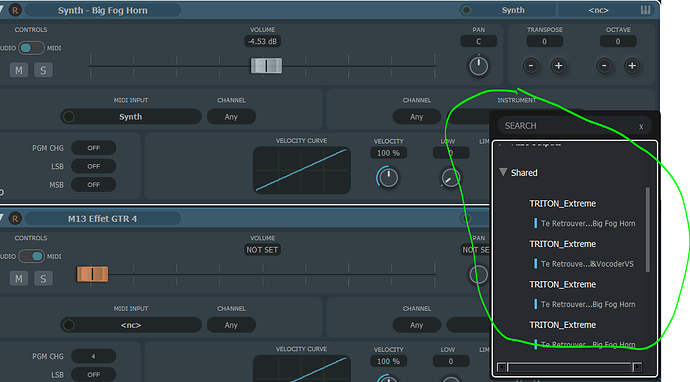The width and height of the screenshot is (690, 382).
Task: Mute the Synth - Big Fog Horn track
Action: (x=19, y=70)
